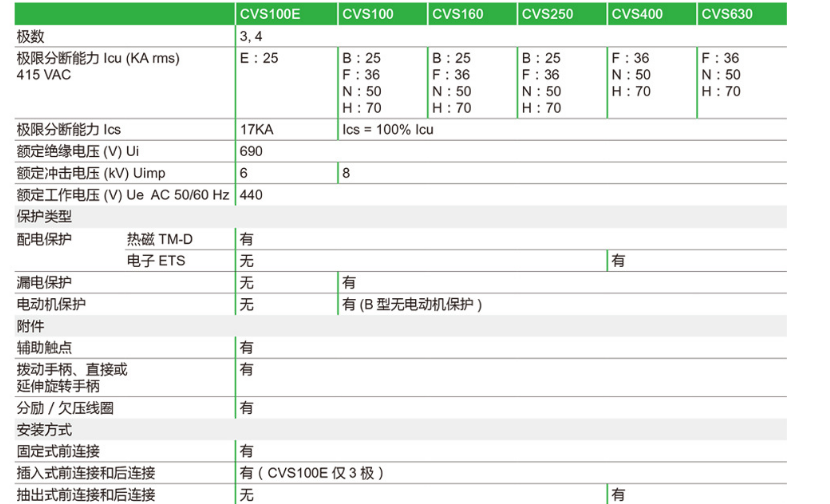830x504 pixels.
Task: Select the 插入式前连接和后连接 label
Action: (x=86, y=473)
